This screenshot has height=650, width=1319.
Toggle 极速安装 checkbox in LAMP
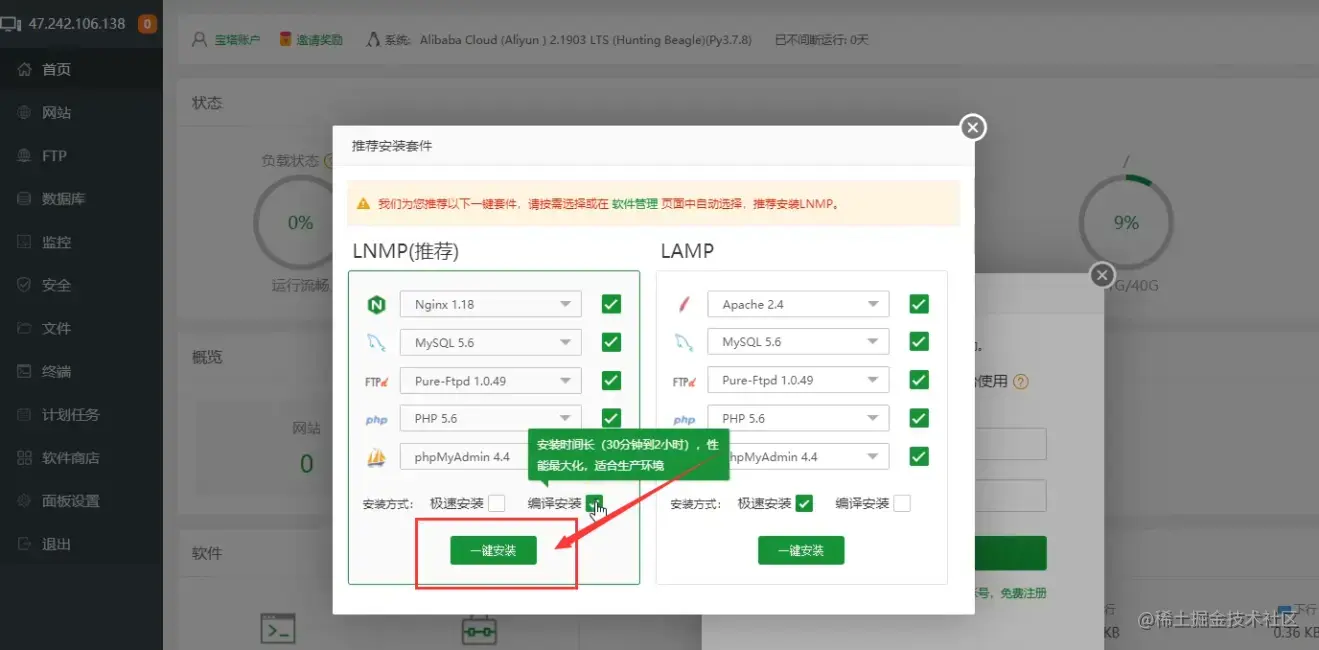pos(804,503)
